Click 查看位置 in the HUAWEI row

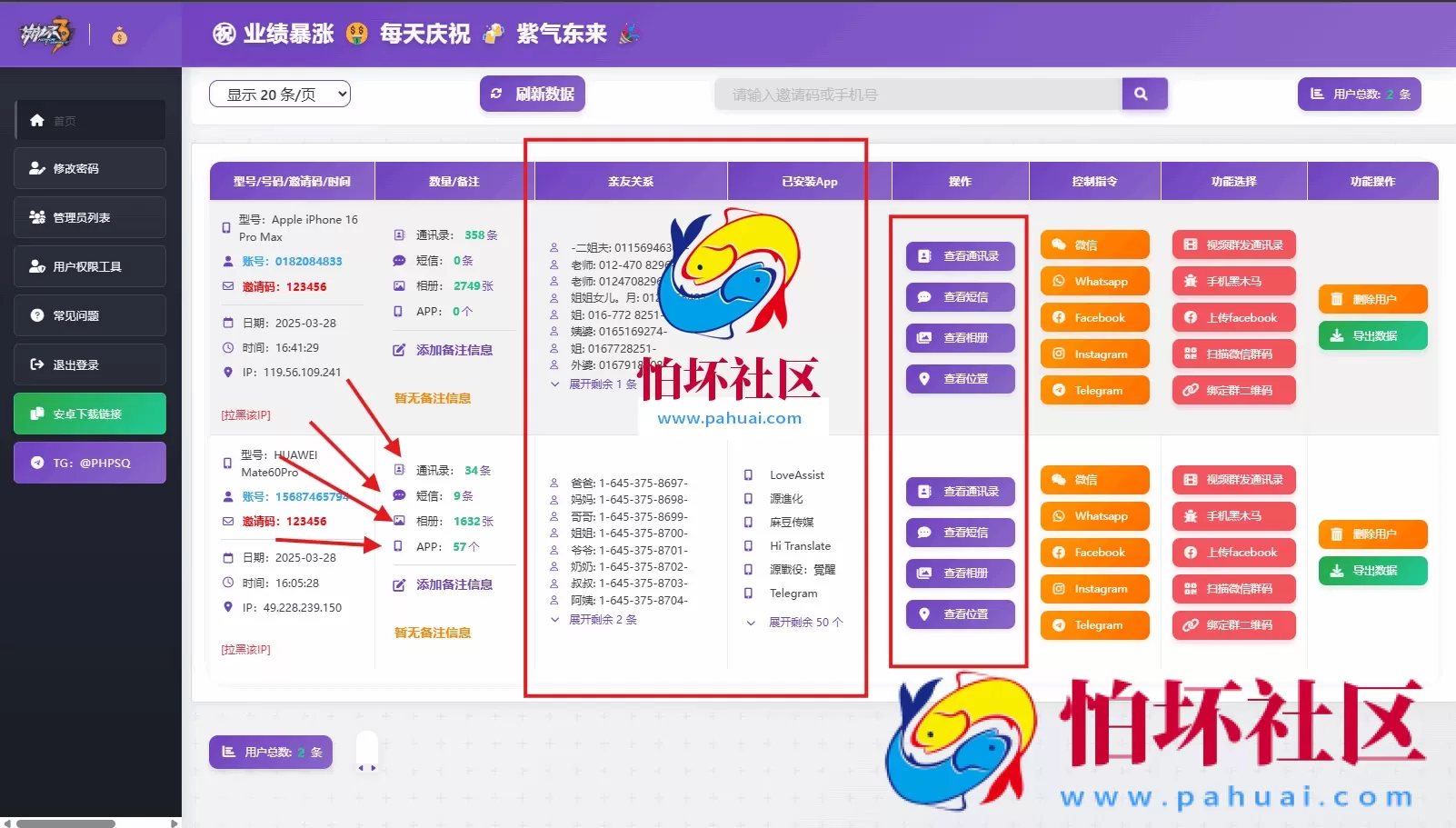(960, 614)
